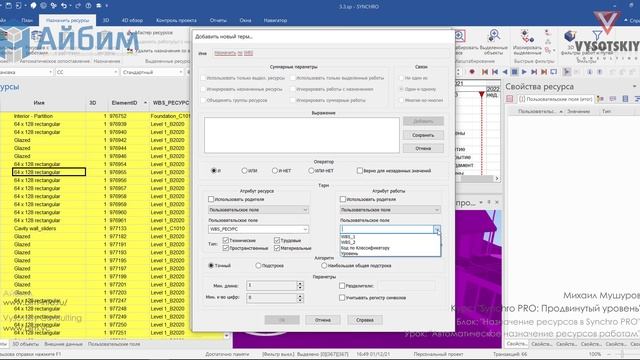The width and height of the screenshot is (640, 360).
Task: Toggle the loop playback icon
Action: pyautogui.click(x=554, y=72)
